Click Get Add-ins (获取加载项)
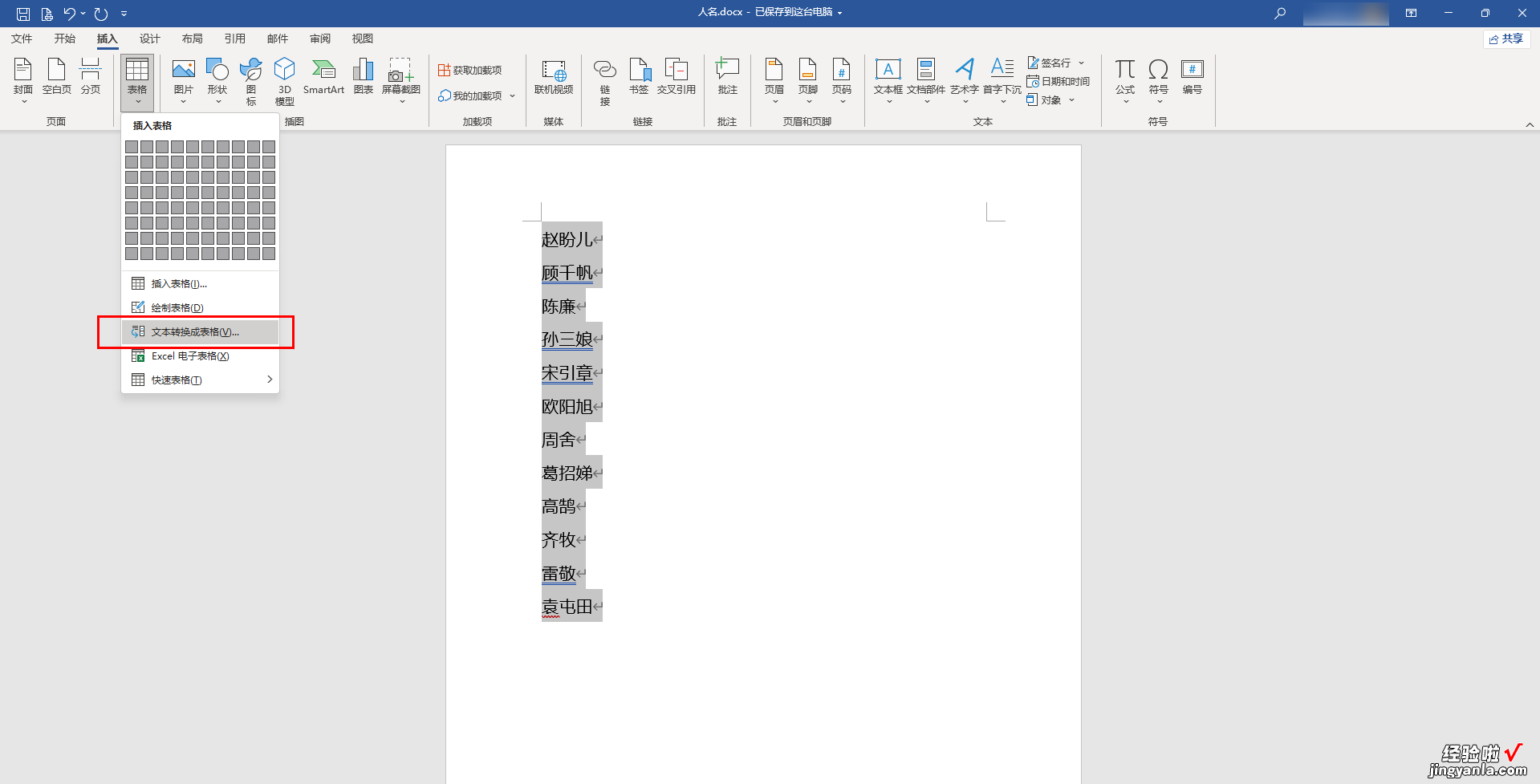Image resolution: width=1540 pixels, height=784 pixels. (470, 71)
